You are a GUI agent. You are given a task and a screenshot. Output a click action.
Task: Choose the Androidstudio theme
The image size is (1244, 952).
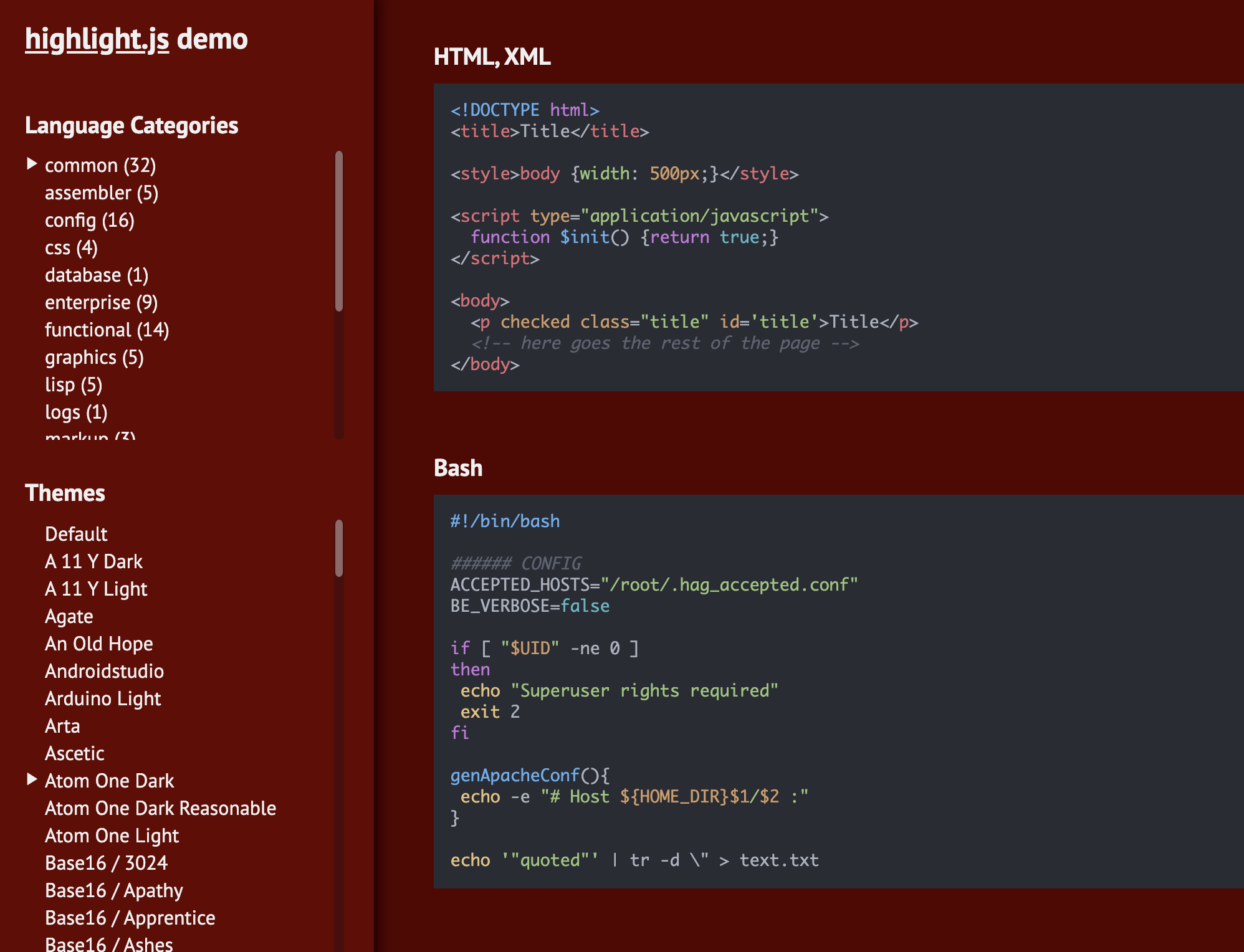pos(104,672)
